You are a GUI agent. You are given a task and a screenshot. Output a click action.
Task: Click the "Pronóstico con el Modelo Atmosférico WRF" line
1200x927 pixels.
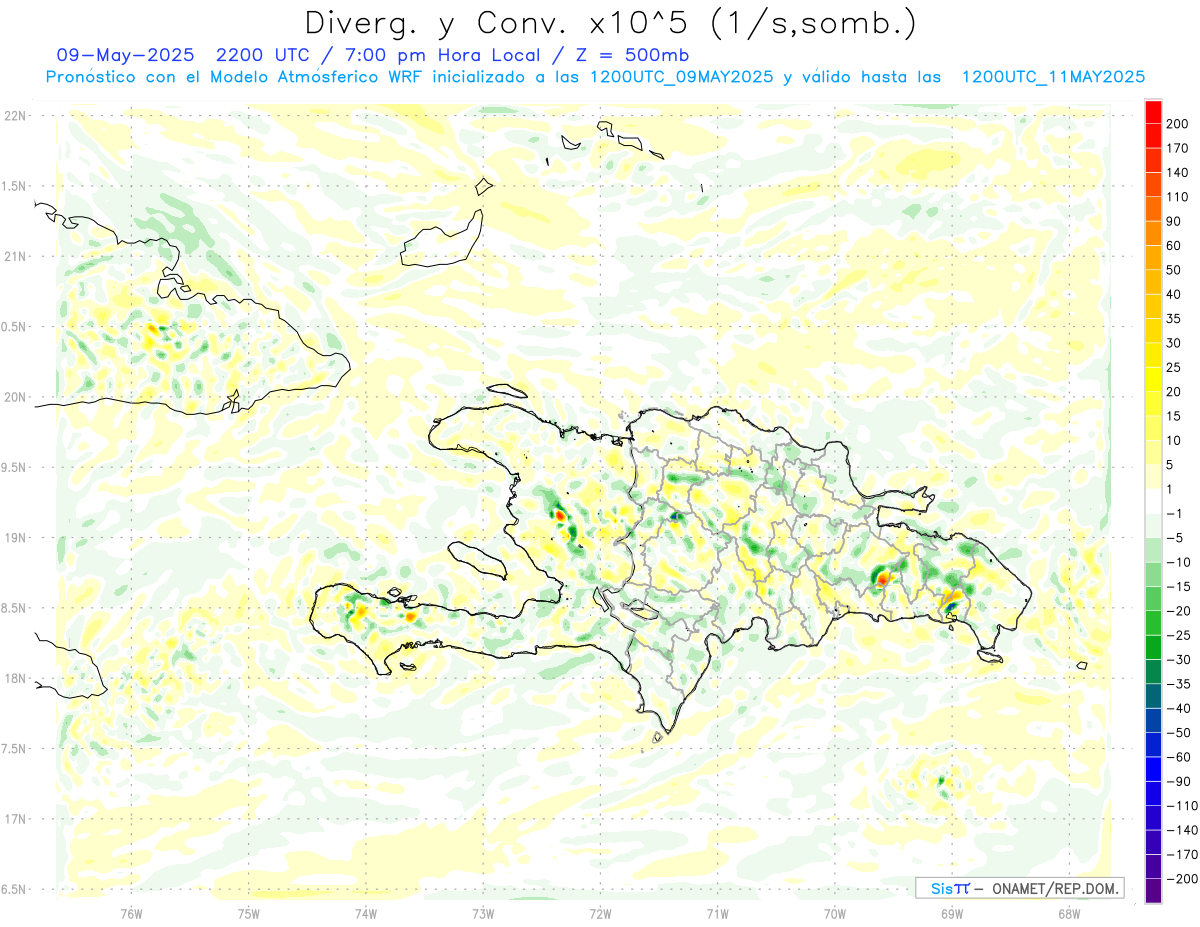click(x=234, y=77)
